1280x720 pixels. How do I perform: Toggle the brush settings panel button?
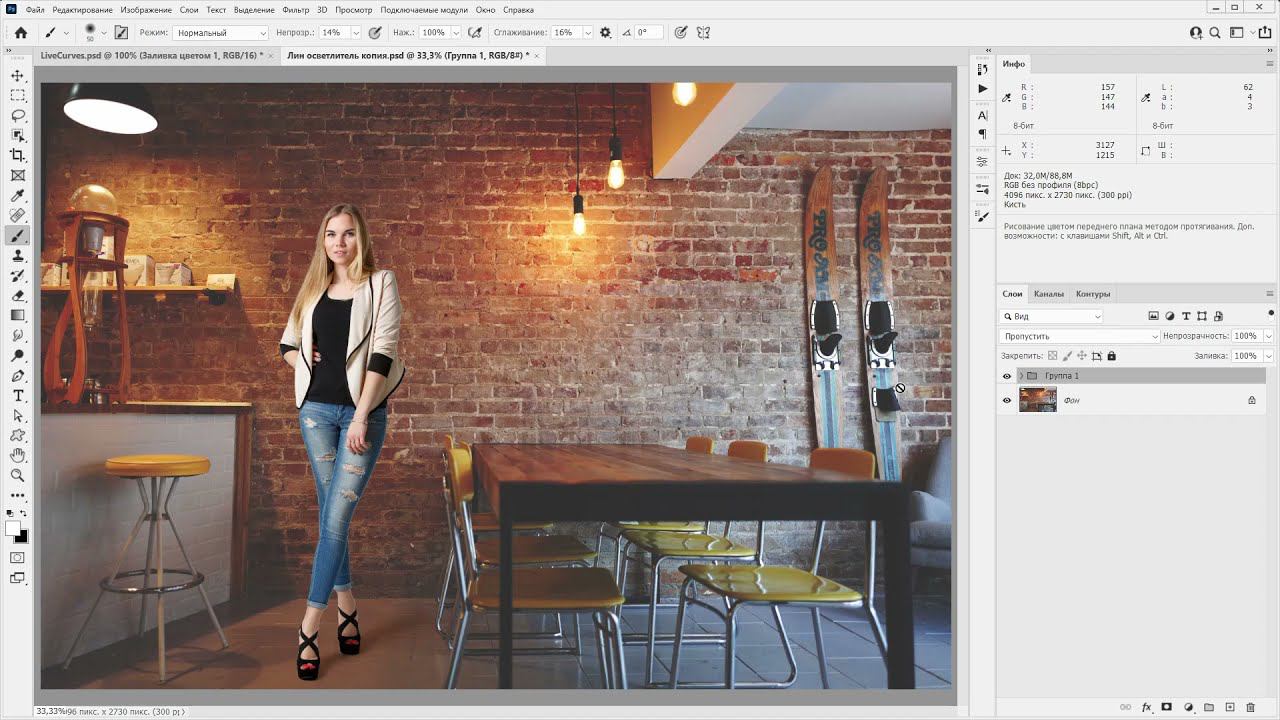123,33
